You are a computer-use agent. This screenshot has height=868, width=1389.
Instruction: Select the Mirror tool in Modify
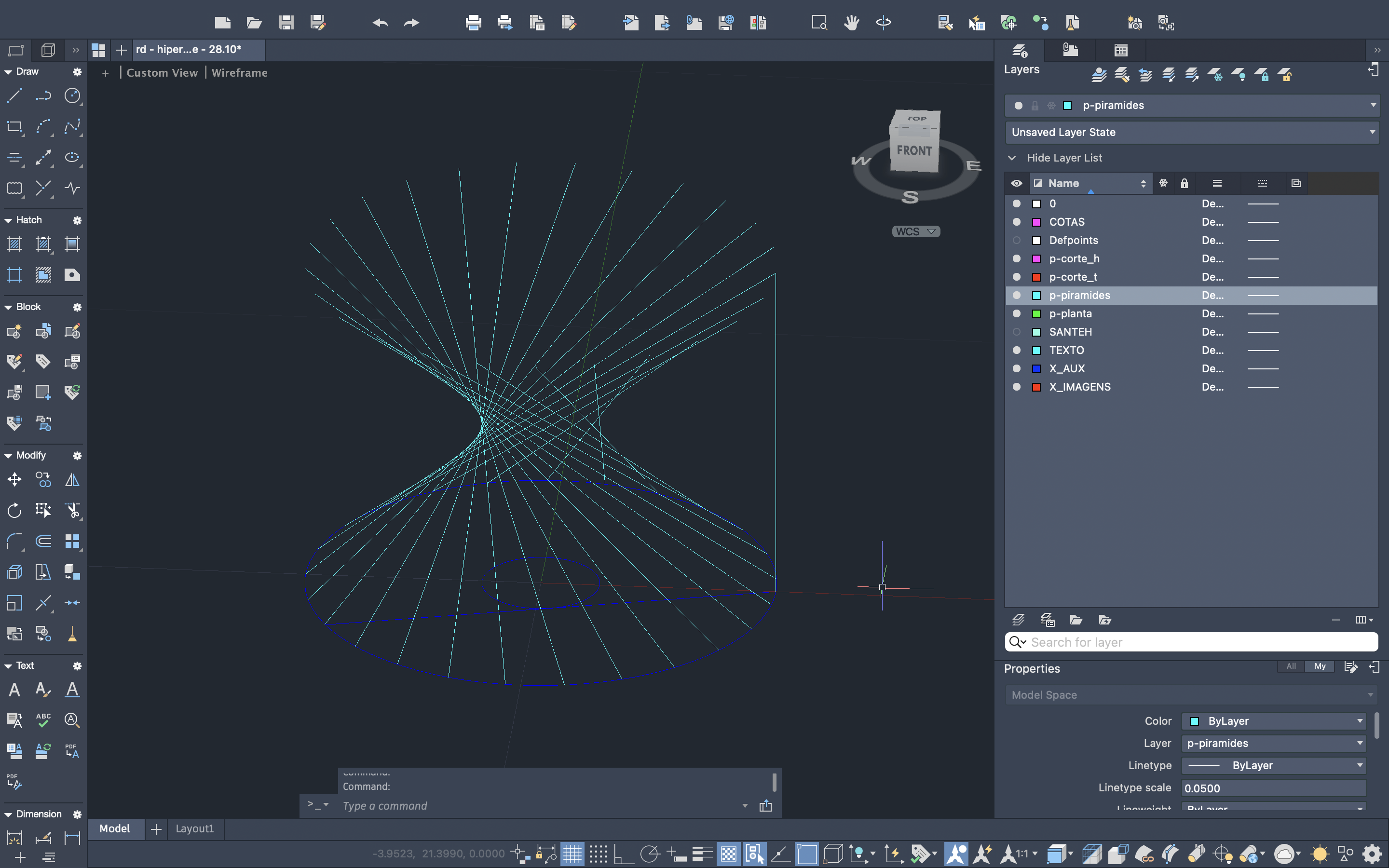[72, 479]
